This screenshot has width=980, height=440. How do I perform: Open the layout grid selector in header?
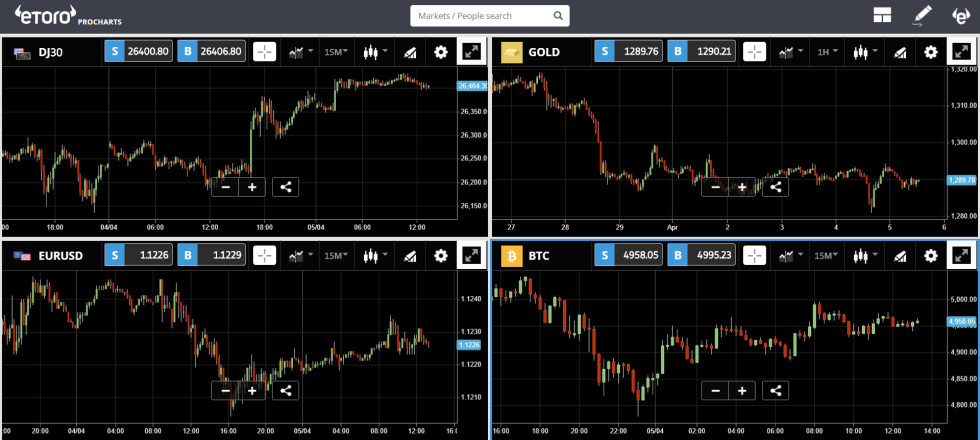[881, 15]
